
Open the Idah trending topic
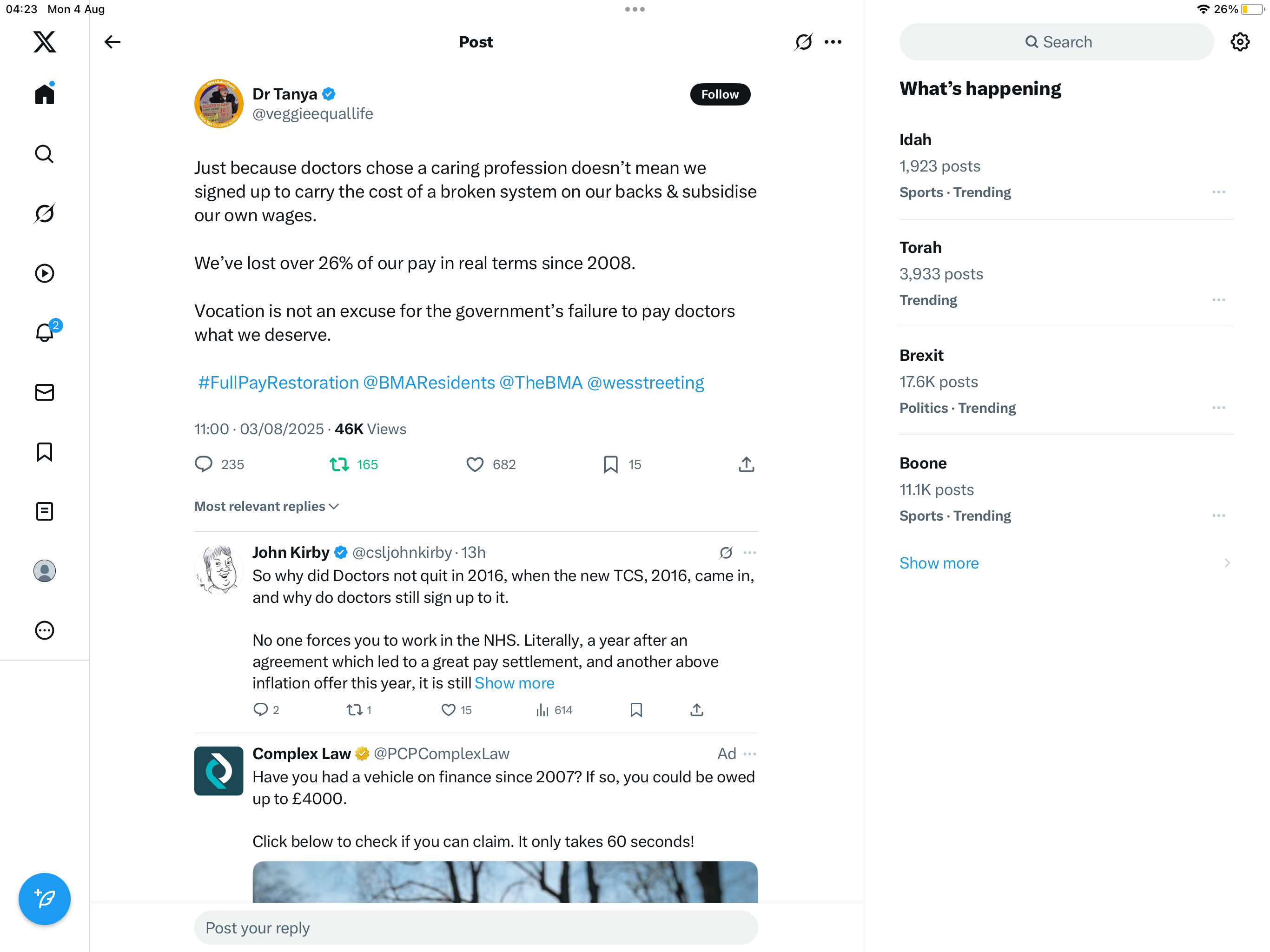click(915, 139)
